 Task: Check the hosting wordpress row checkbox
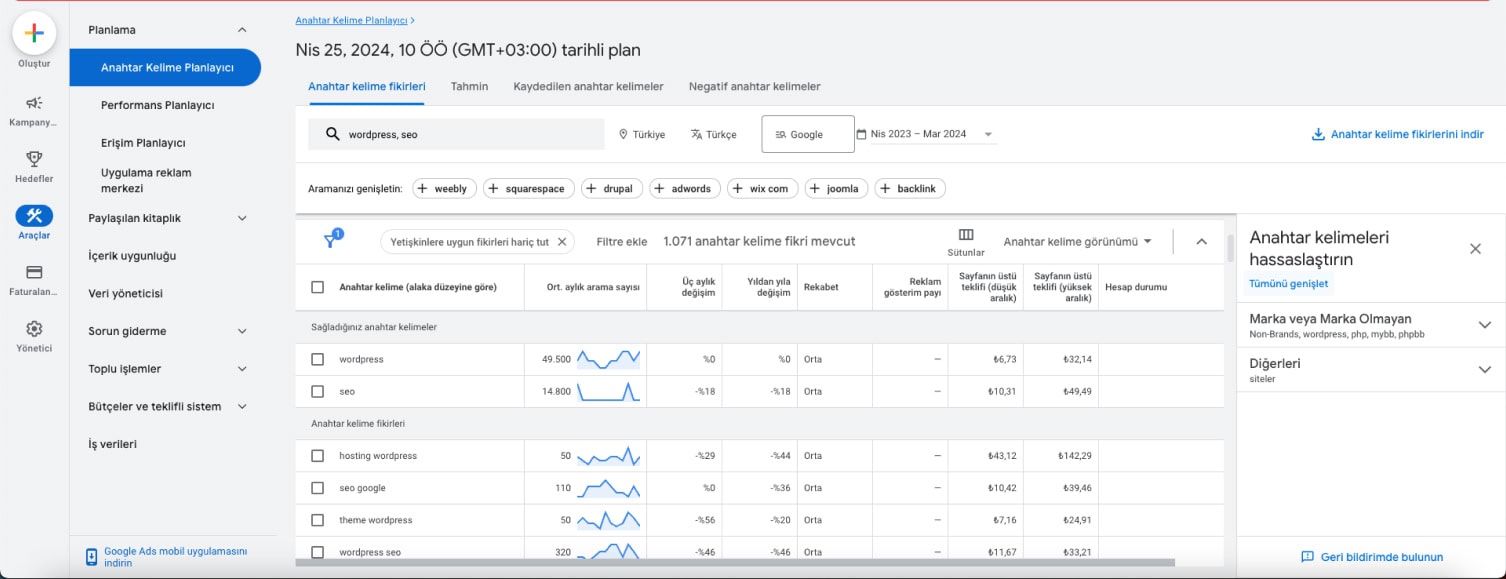click(x=318, y=456)
